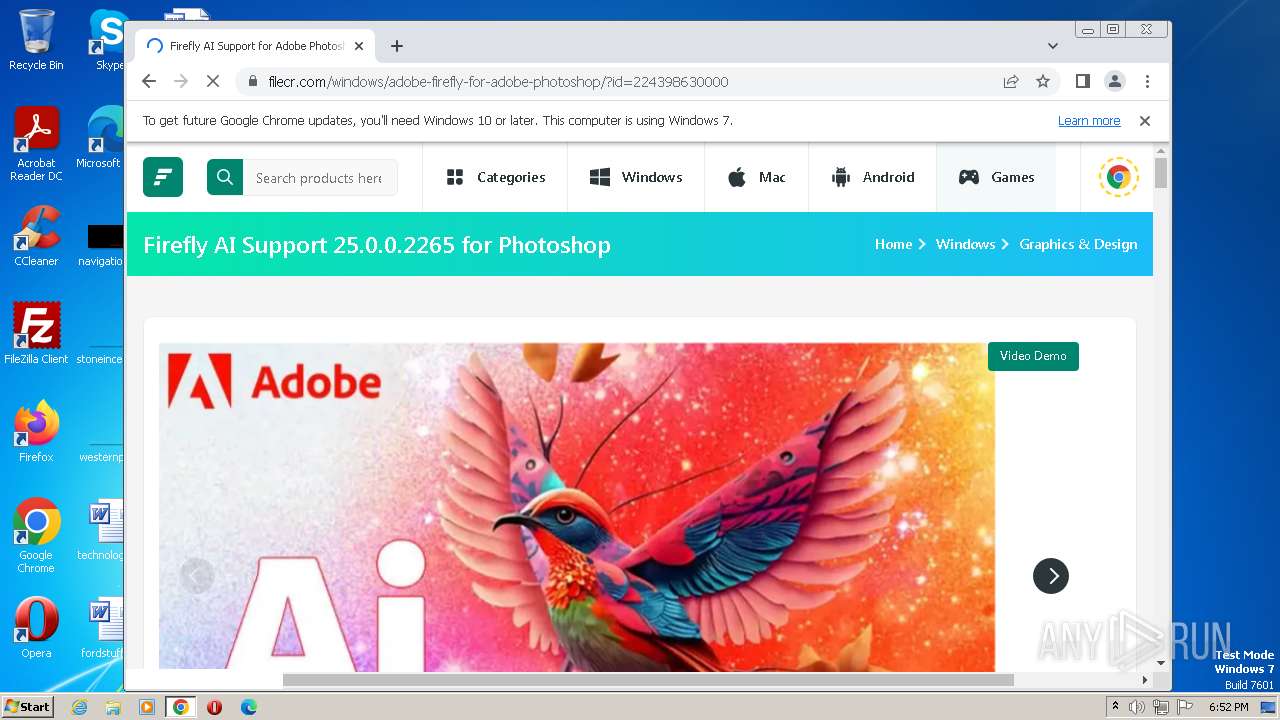This screenshot has width=1280, height=720.
Task: Show hidden system tray icons
Action: (x=1115, y=707)
